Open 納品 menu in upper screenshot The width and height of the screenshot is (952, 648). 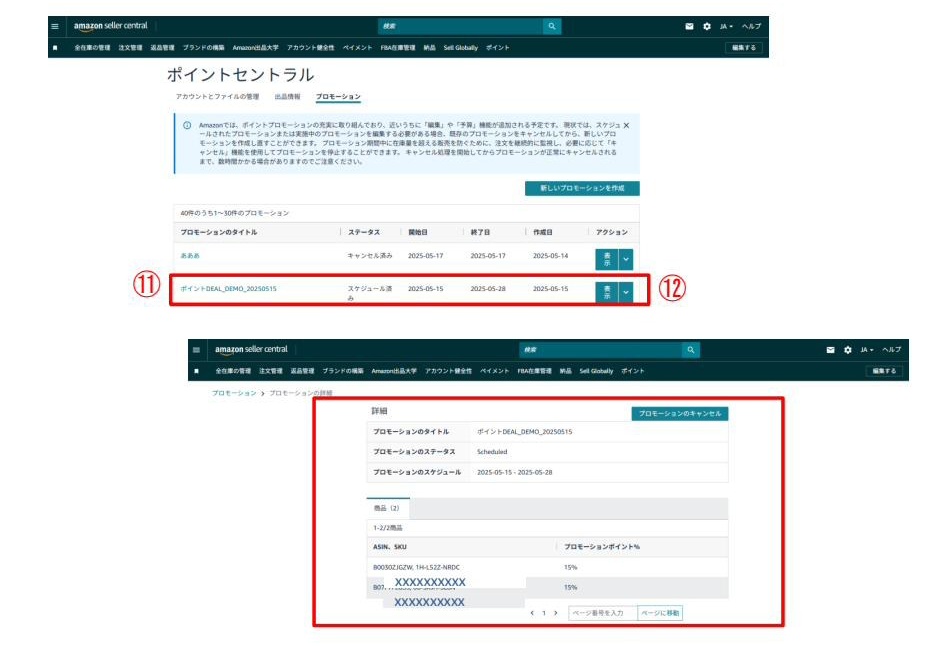pos(429,47)
